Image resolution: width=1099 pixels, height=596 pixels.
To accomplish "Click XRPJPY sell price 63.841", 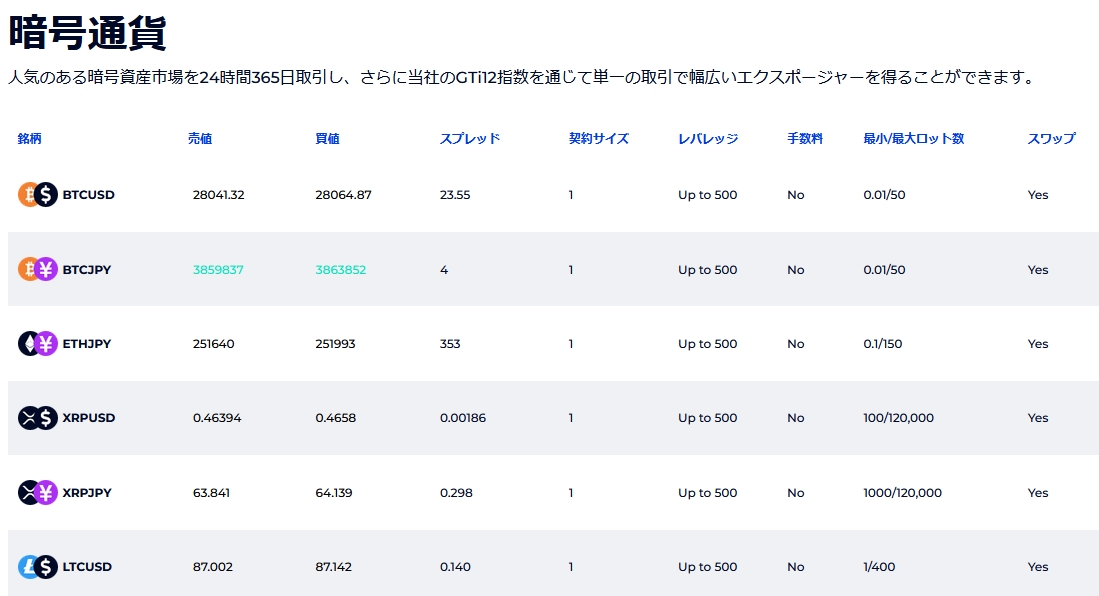I will (x=212, y=493).
